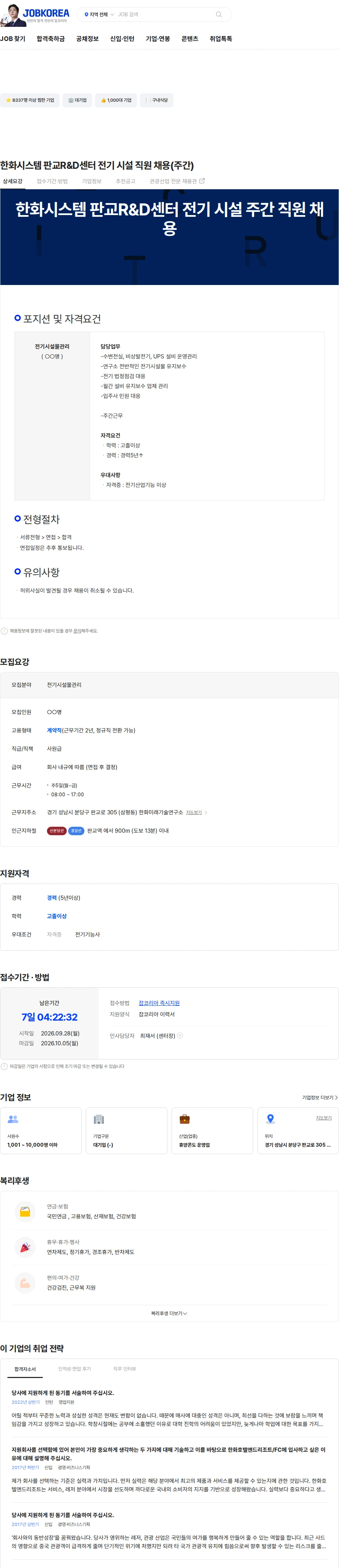Open the 기업정보 더보기 link
Viewport: 339px width, 1568px height.
[320, 1098]
